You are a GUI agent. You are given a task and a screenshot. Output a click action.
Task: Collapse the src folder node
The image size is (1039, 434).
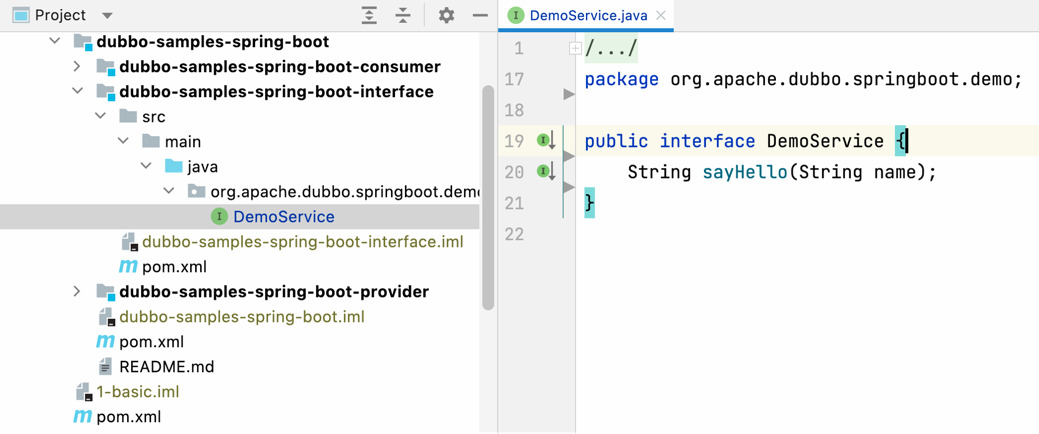pos(100,117)
